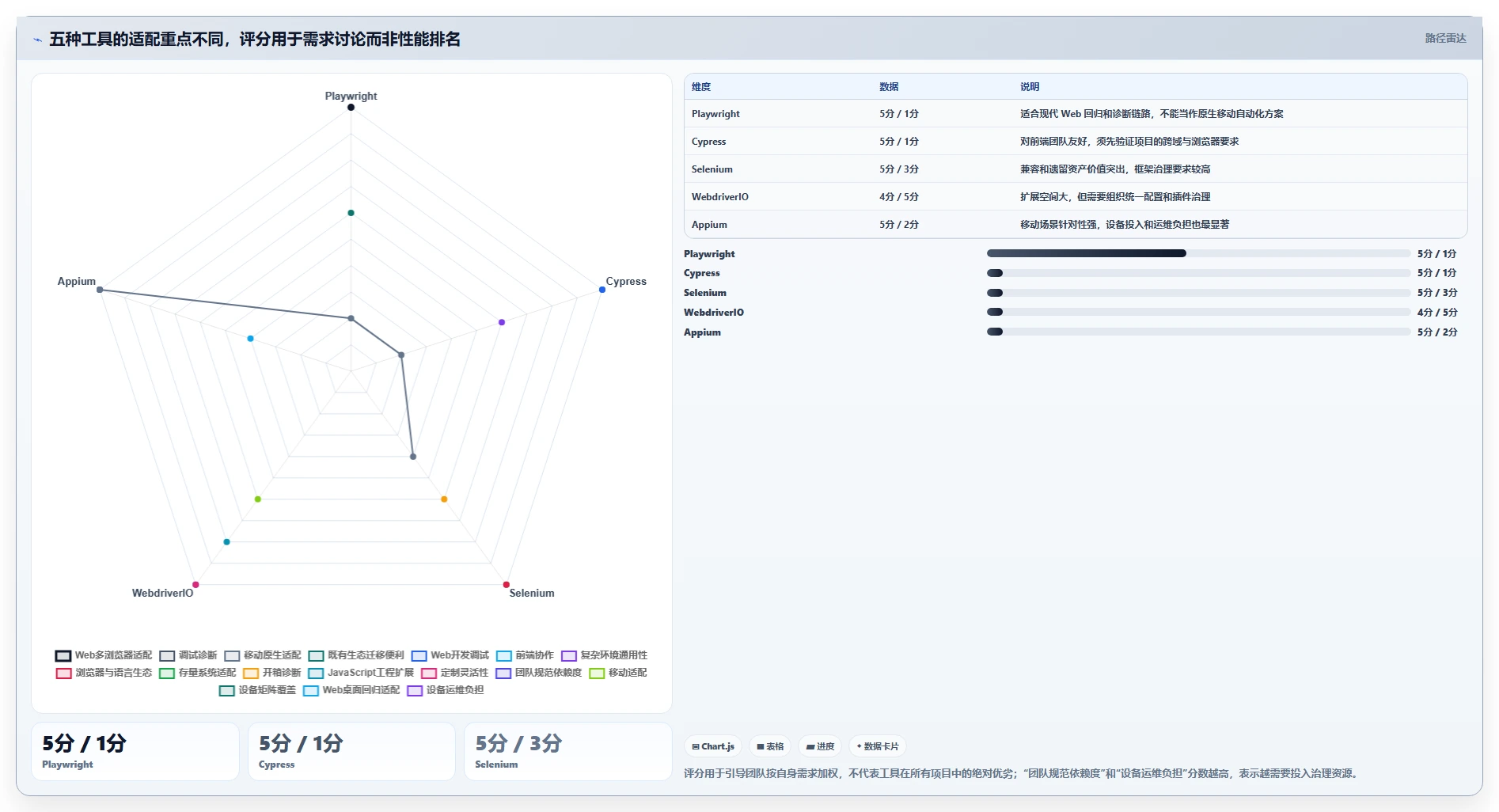Click the Cypress axis label on radar chart
Screen dimensions: 1499x812
tap(626, 281)
